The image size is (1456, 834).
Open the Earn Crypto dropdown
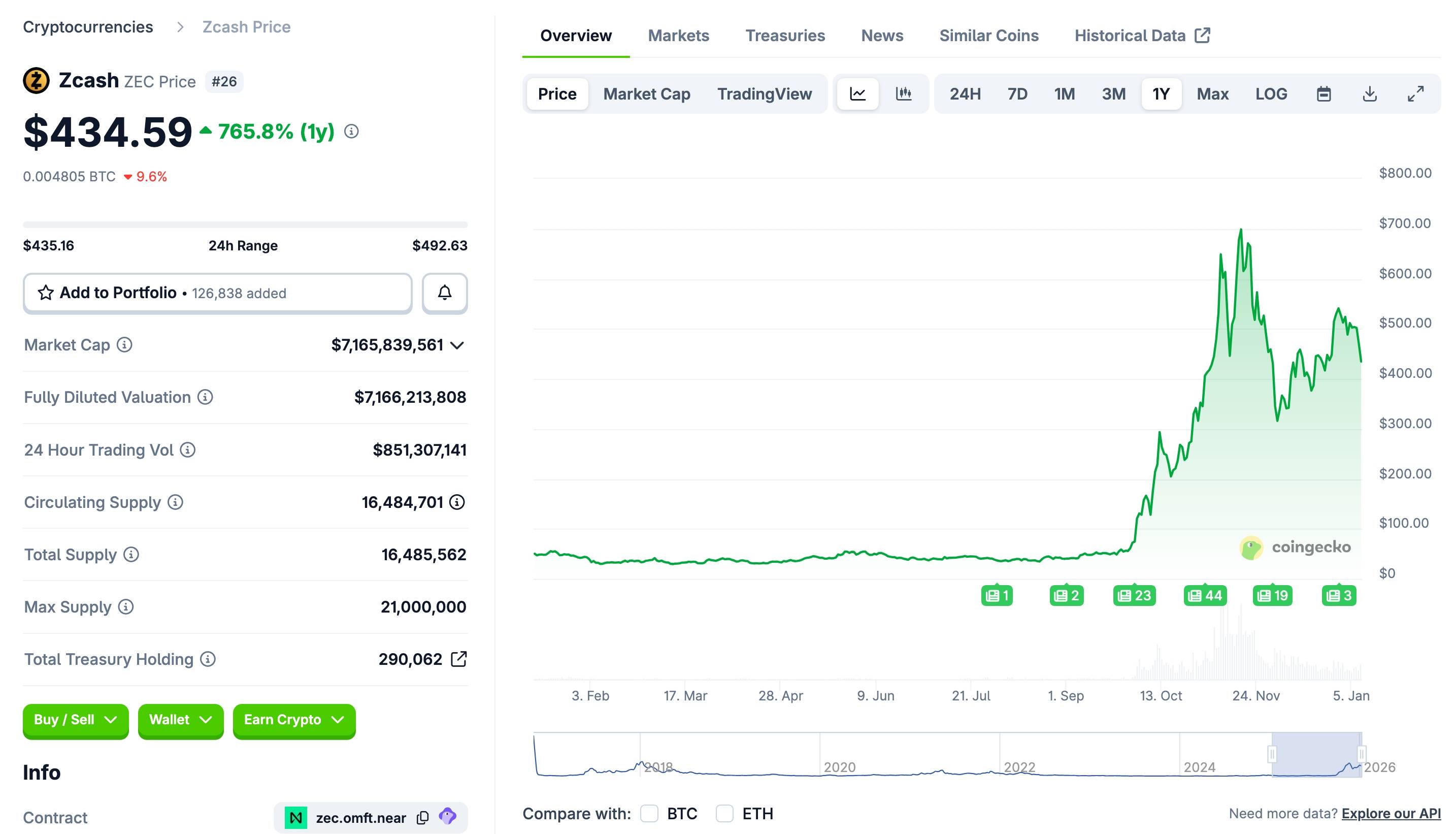[294, 720]
